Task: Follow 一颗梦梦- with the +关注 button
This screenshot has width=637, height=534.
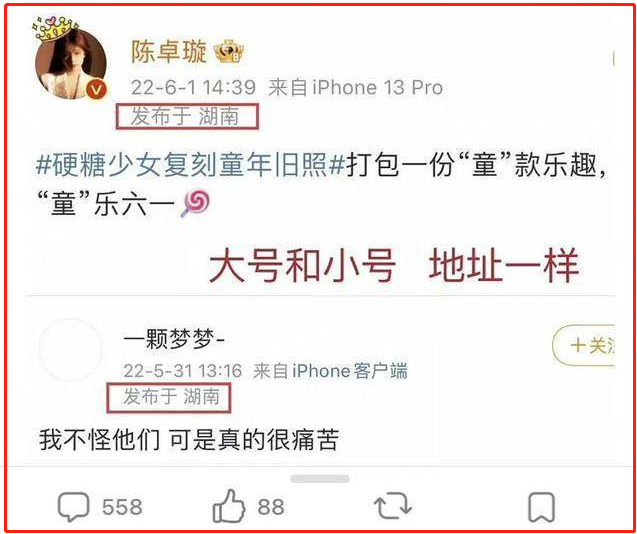Action: (583, 346)
